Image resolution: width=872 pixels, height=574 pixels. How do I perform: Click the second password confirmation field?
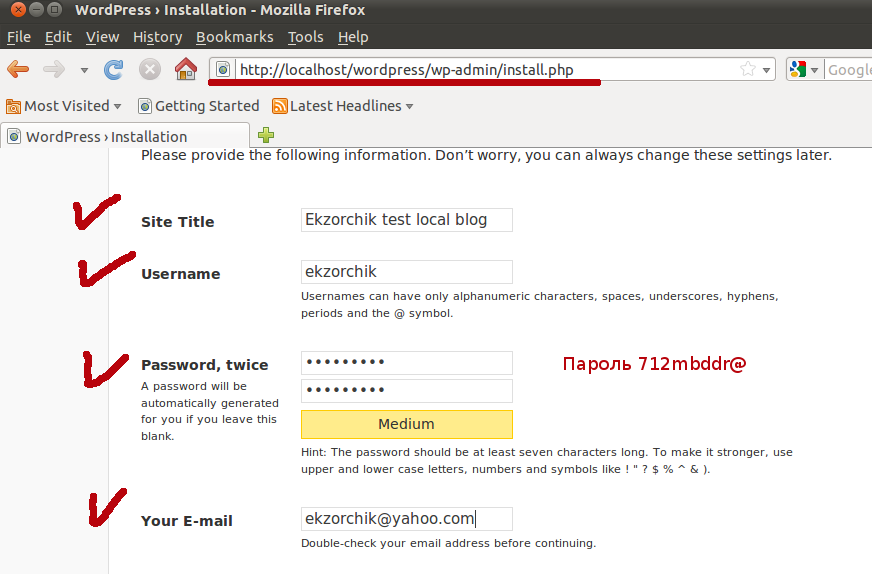pyautogui.click(x=407, y=390)
